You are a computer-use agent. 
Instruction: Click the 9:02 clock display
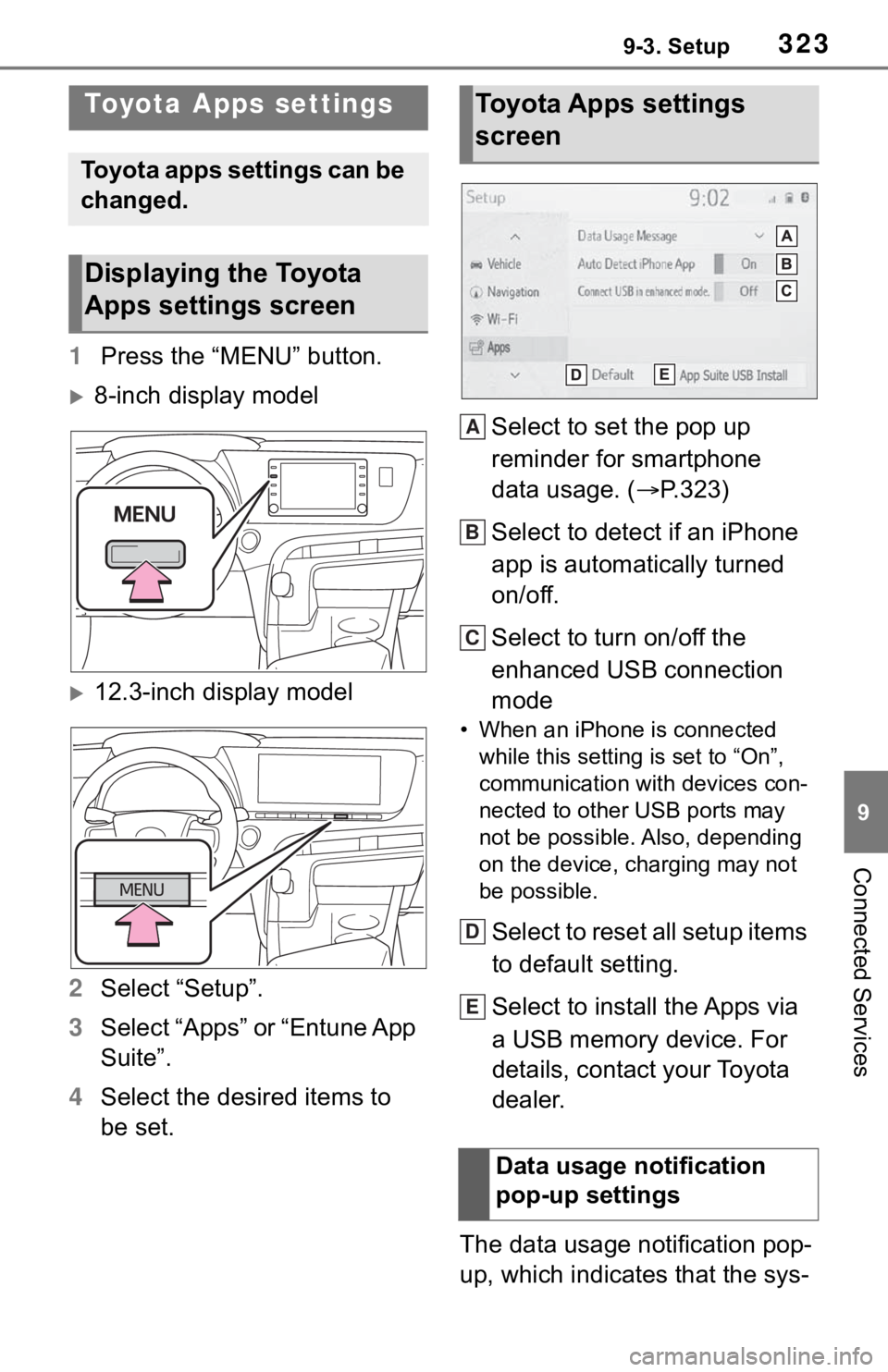(709, 198)
